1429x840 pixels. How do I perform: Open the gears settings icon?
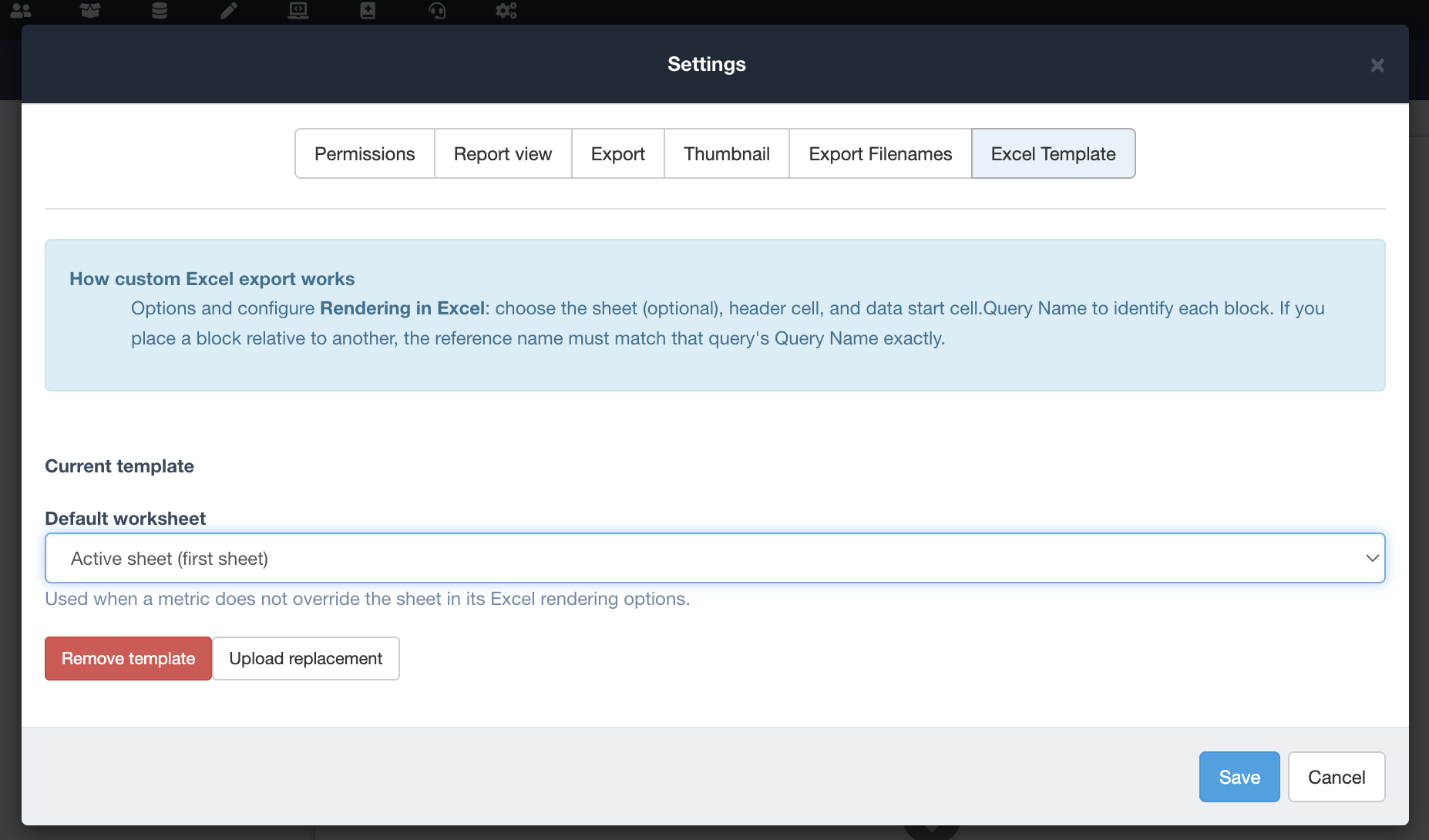[x=506, y=11]
